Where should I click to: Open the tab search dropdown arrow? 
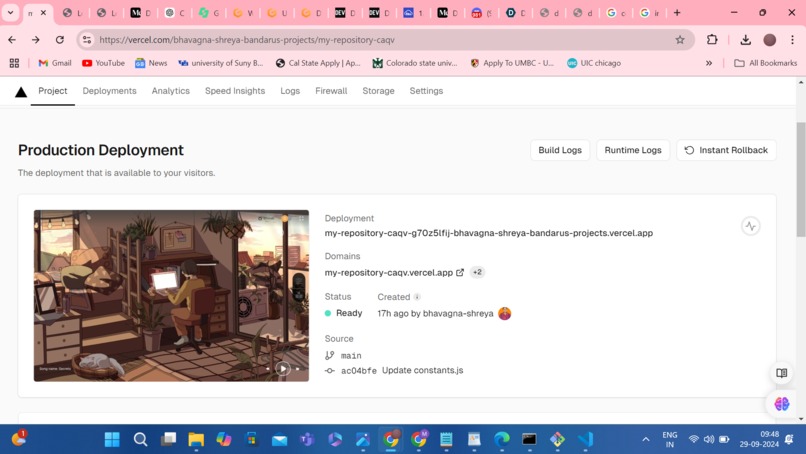point(10,12)
